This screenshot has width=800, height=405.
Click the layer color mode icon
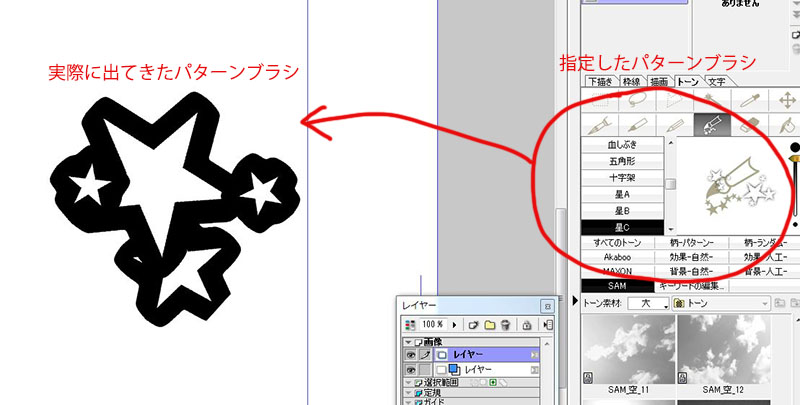tap(410, 324)
